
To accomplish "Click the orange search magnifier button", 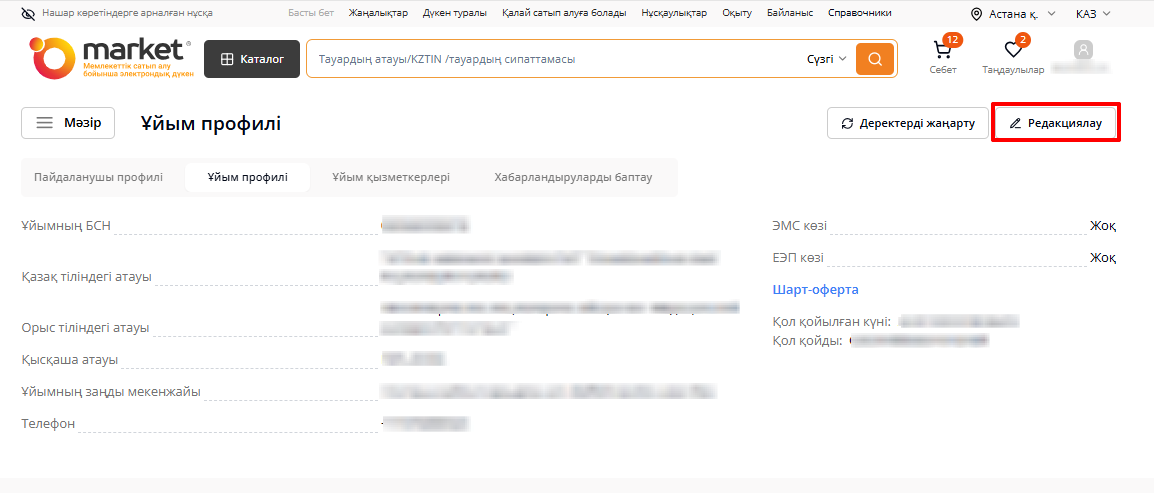I will 875,59.
